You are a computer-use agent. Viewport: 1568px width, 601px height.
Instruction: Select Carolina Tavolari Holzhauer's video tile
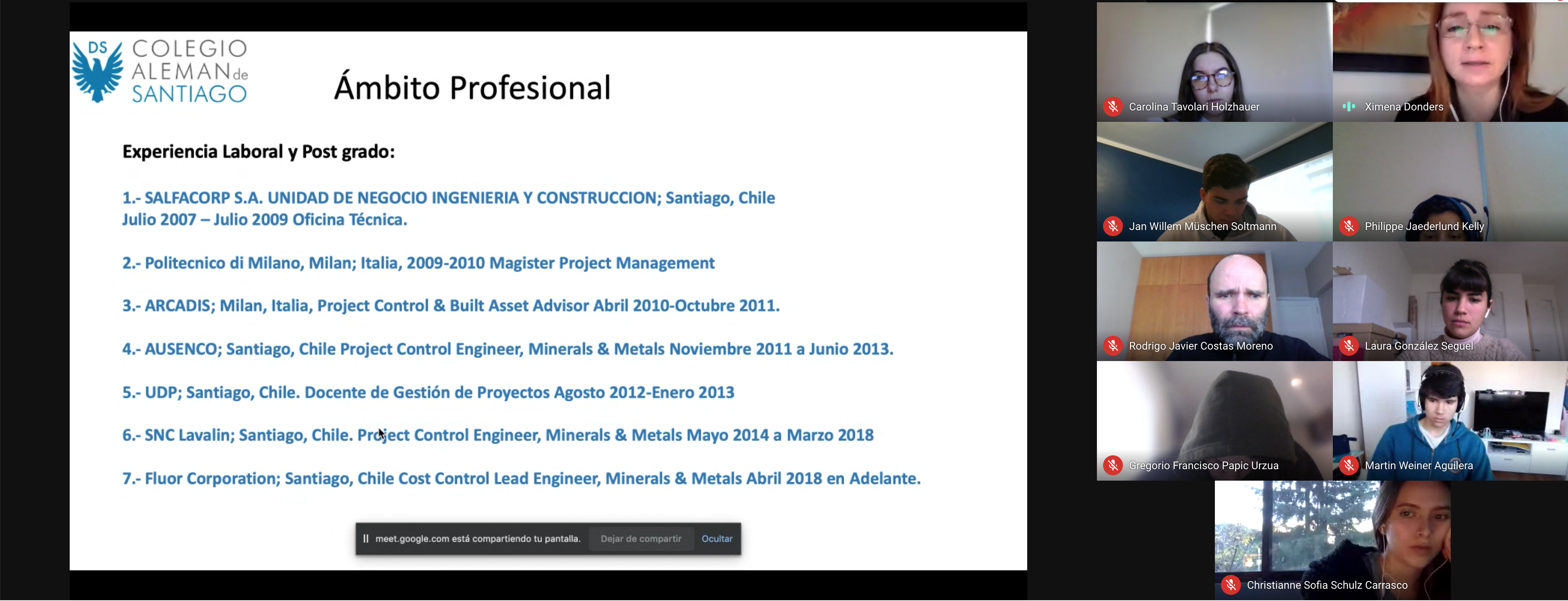click(1214, 61)
